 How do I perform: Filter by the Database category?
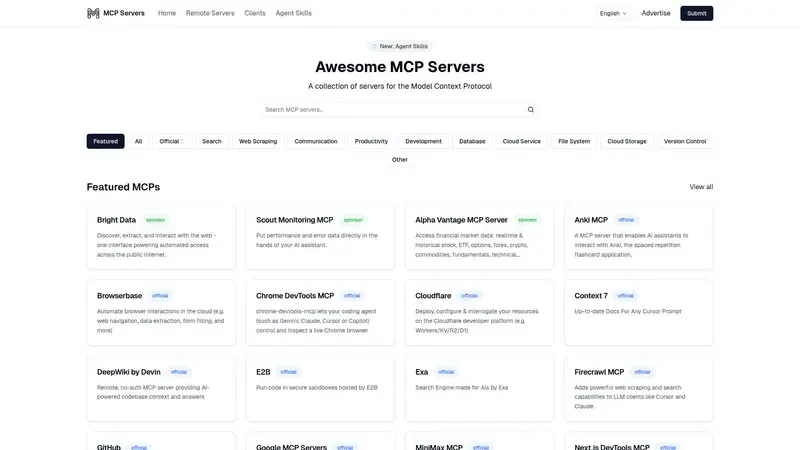pos(472,141)
